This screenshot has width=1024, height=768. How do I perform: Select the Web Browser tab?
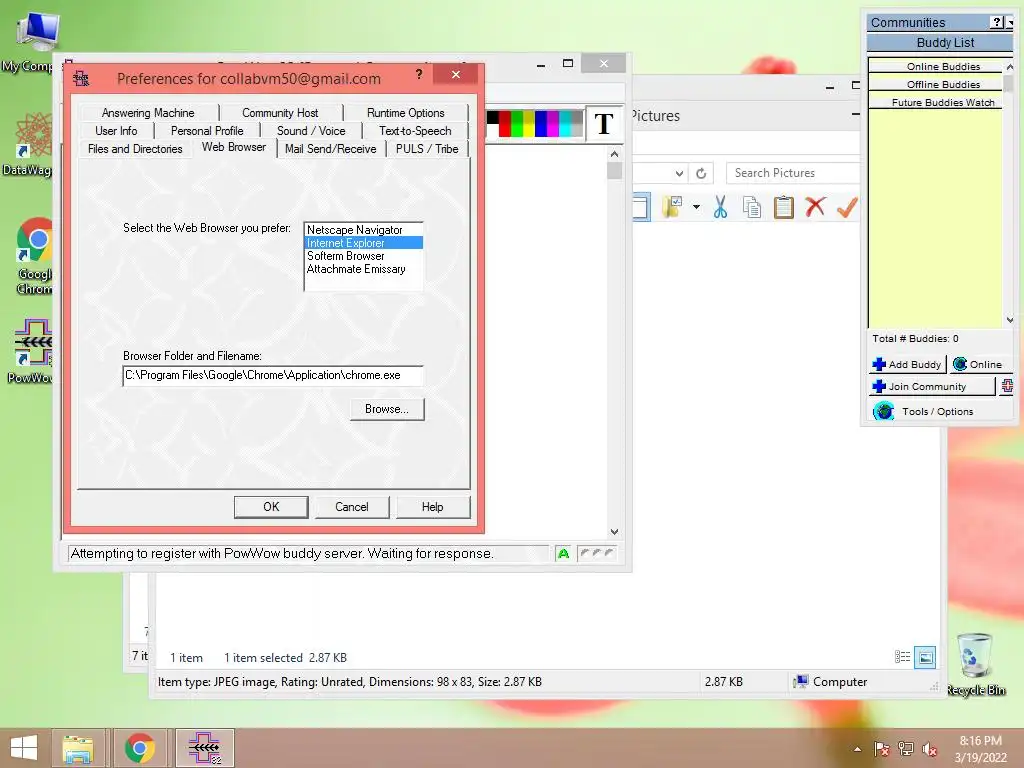234,148
